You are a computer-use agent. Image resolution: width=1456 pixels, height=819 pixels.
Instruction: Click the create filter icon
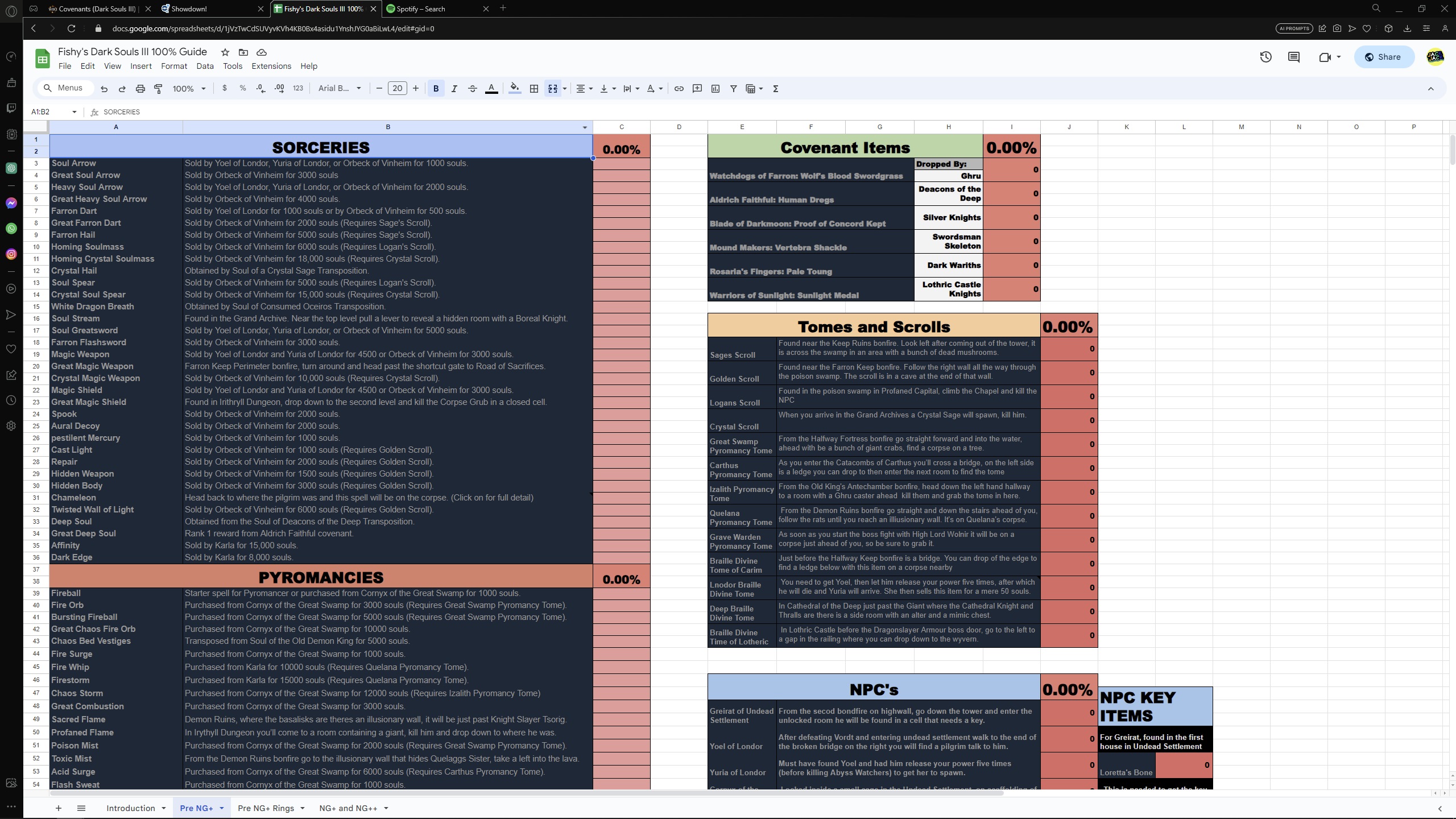(x=733, y=89)
